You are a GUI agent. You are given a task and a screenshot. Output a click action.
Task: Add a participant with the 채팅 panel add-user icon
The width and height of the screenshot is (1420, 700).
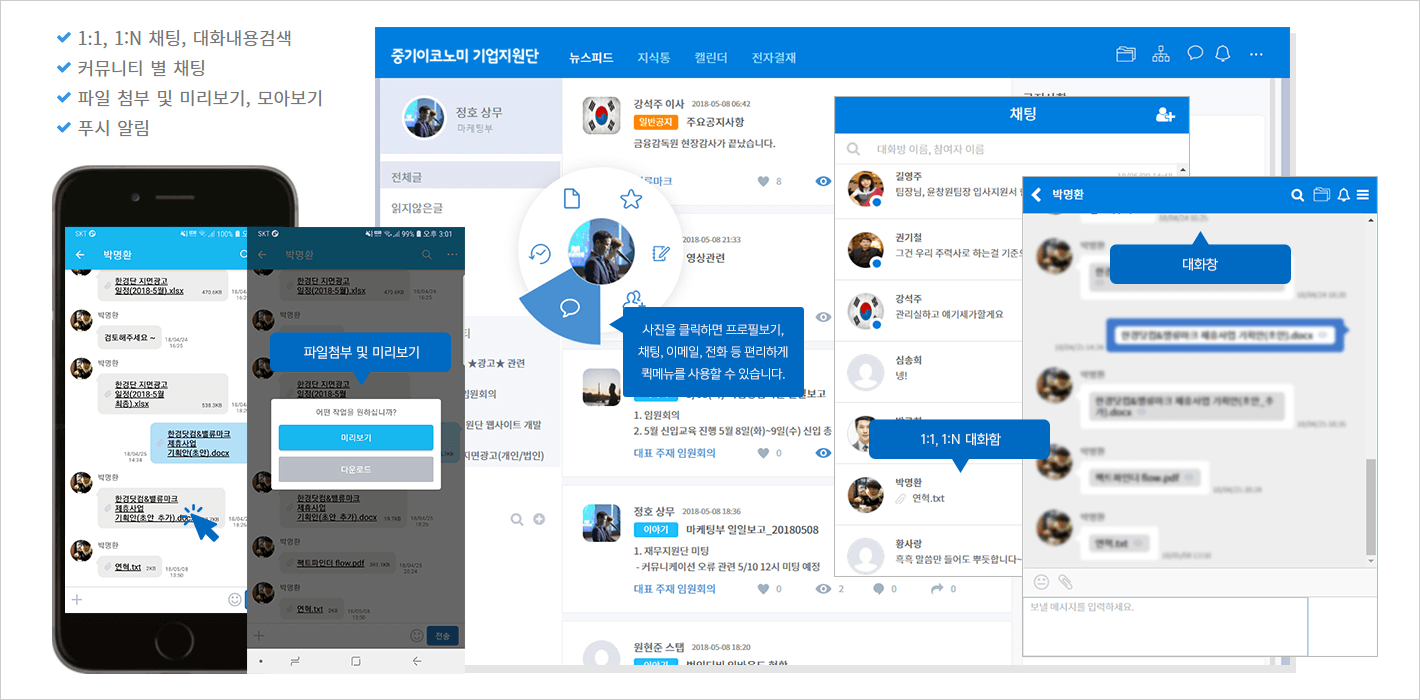[x=1165, y=114]
